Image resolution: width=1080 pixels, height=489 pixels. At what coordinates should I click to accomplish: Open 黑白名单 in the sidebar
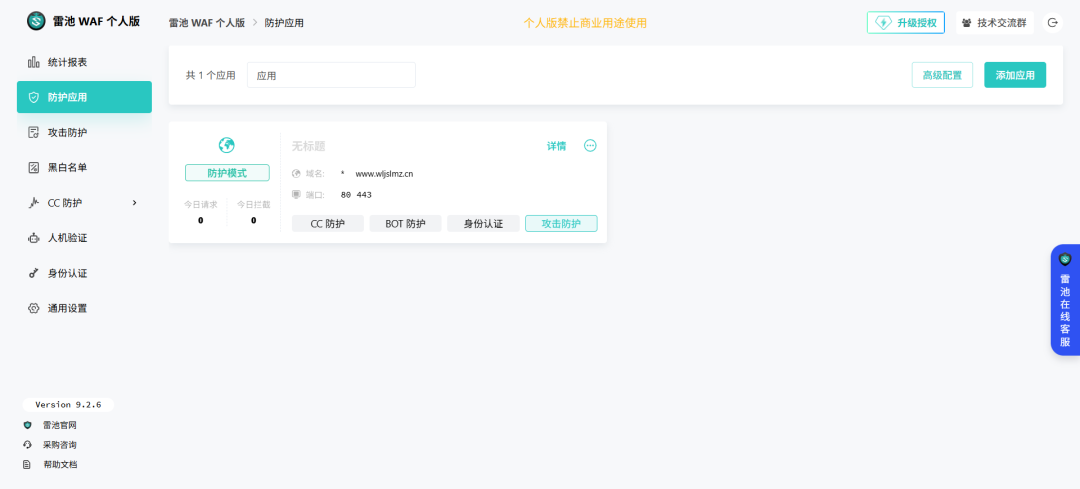tap(84, 167)
